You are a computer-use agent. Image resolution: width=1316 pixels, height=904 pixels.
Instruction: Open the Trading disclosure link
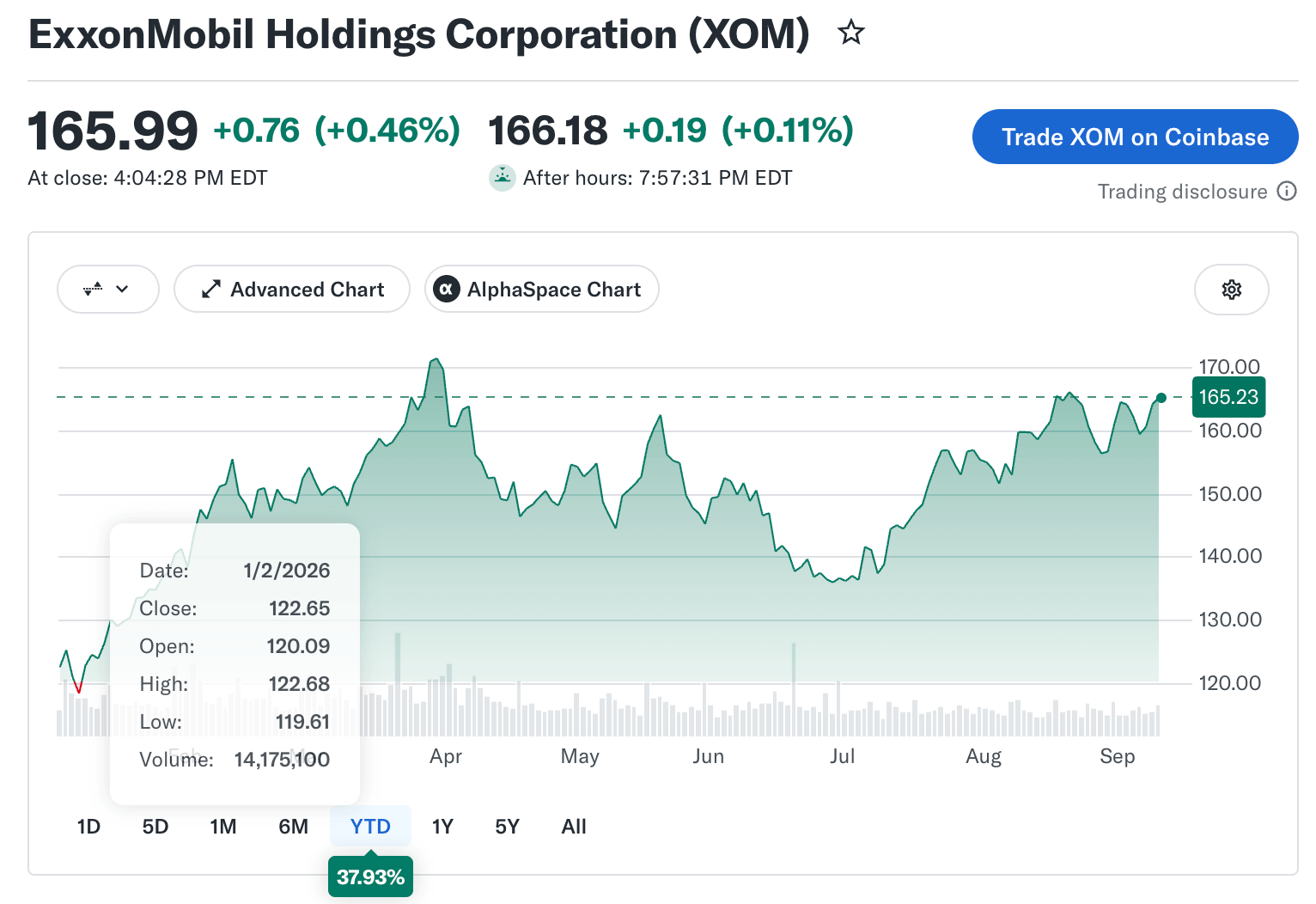[1182, 192]
